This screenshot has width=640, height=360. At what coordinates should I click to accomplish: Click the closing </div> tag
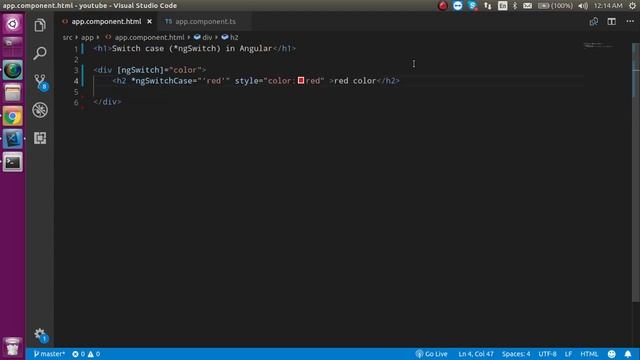pos(107,102)
